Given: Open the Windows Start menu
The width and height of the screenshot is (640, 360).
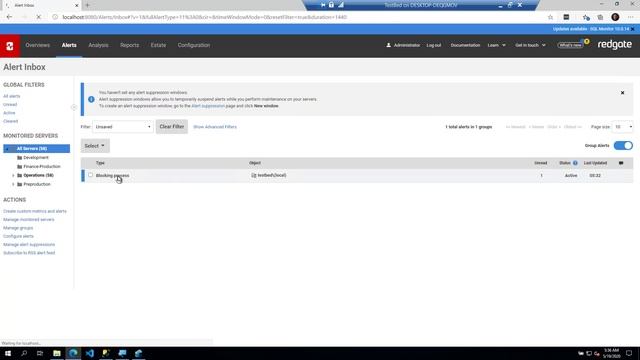Looking at the screenshot, I should click(x=8, y=353).
